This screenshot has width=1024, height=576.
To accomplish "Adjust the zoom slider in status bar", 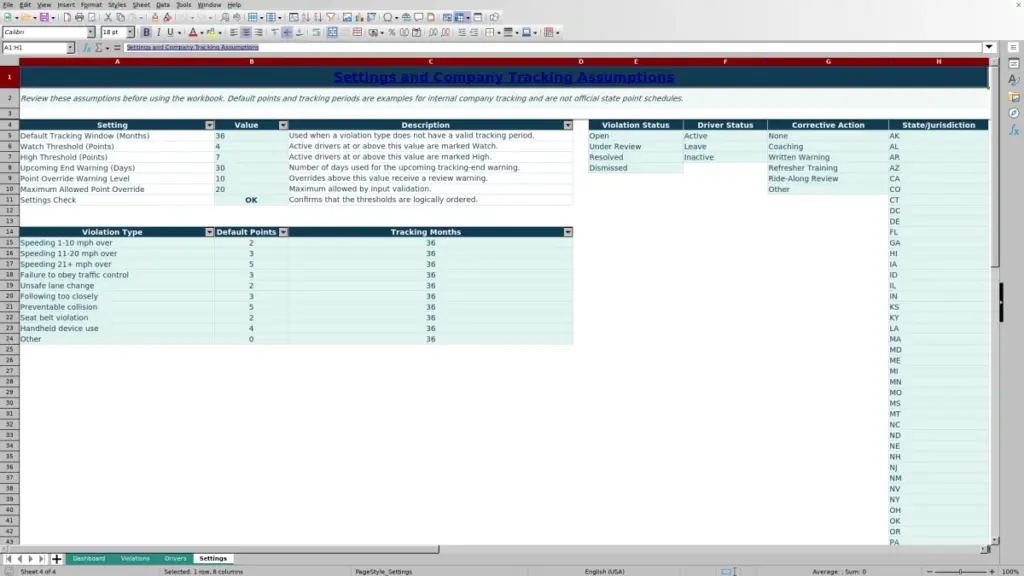I will pyautogui.click(x=960, y=571).
